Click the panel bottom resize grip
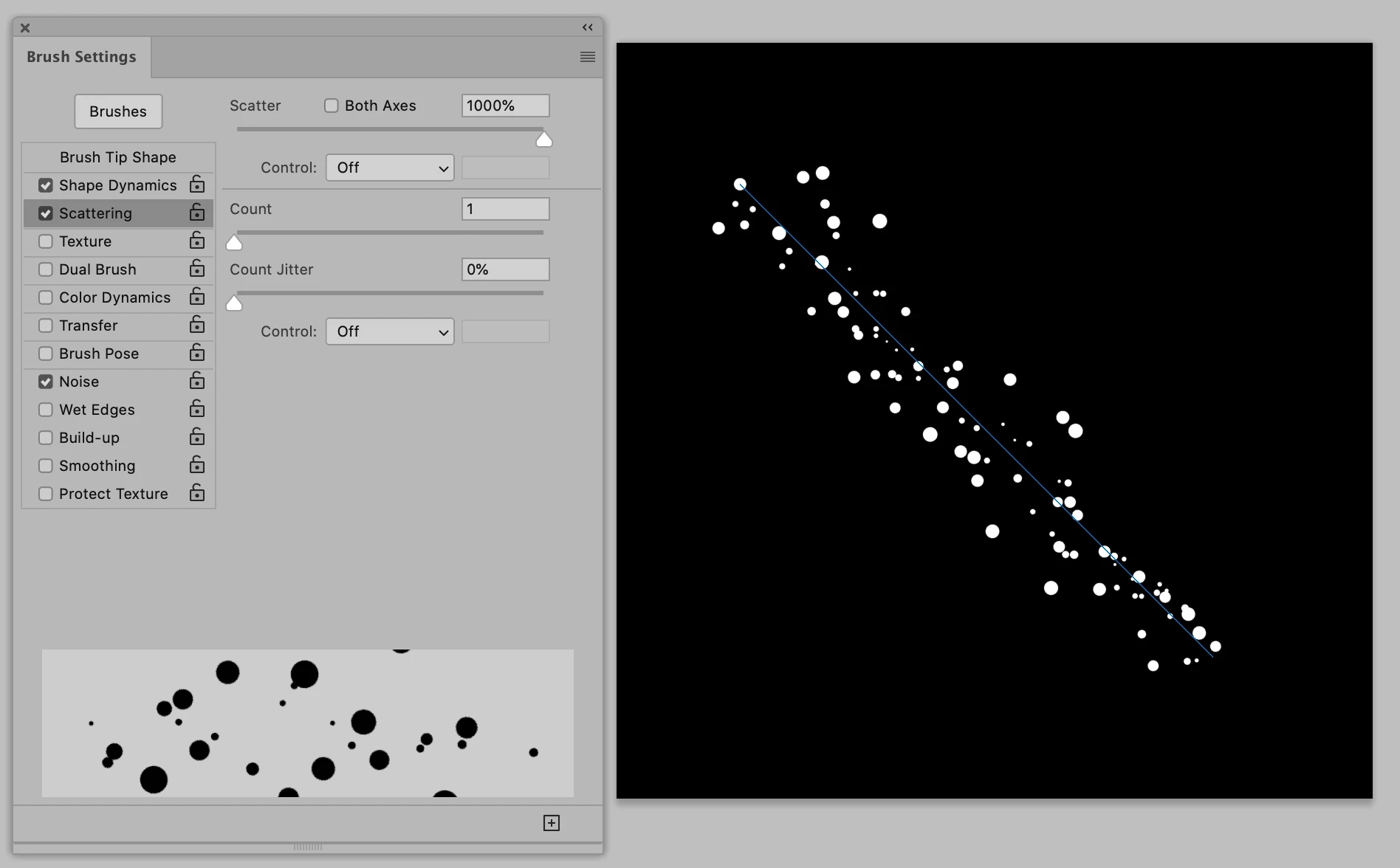Viewport: 1400px width, 868px height. pyautogui.click(x=308, y=847)
